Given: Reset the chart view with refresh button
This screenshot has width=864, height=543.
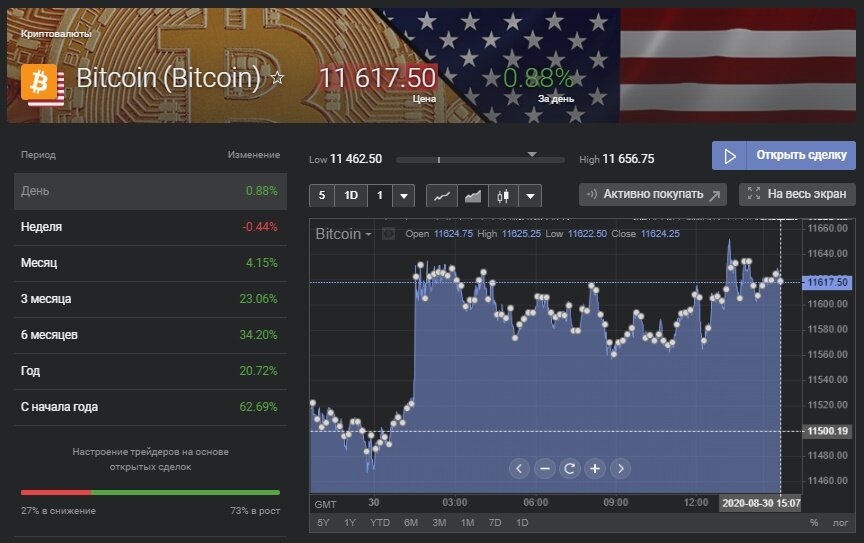Looking at the screenshot, I should point(569,468).
